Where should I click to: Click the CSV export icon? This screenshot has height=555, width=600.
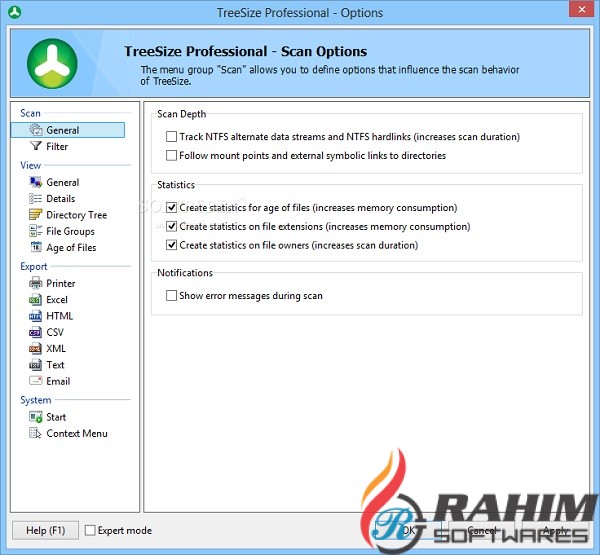[36, 332]
